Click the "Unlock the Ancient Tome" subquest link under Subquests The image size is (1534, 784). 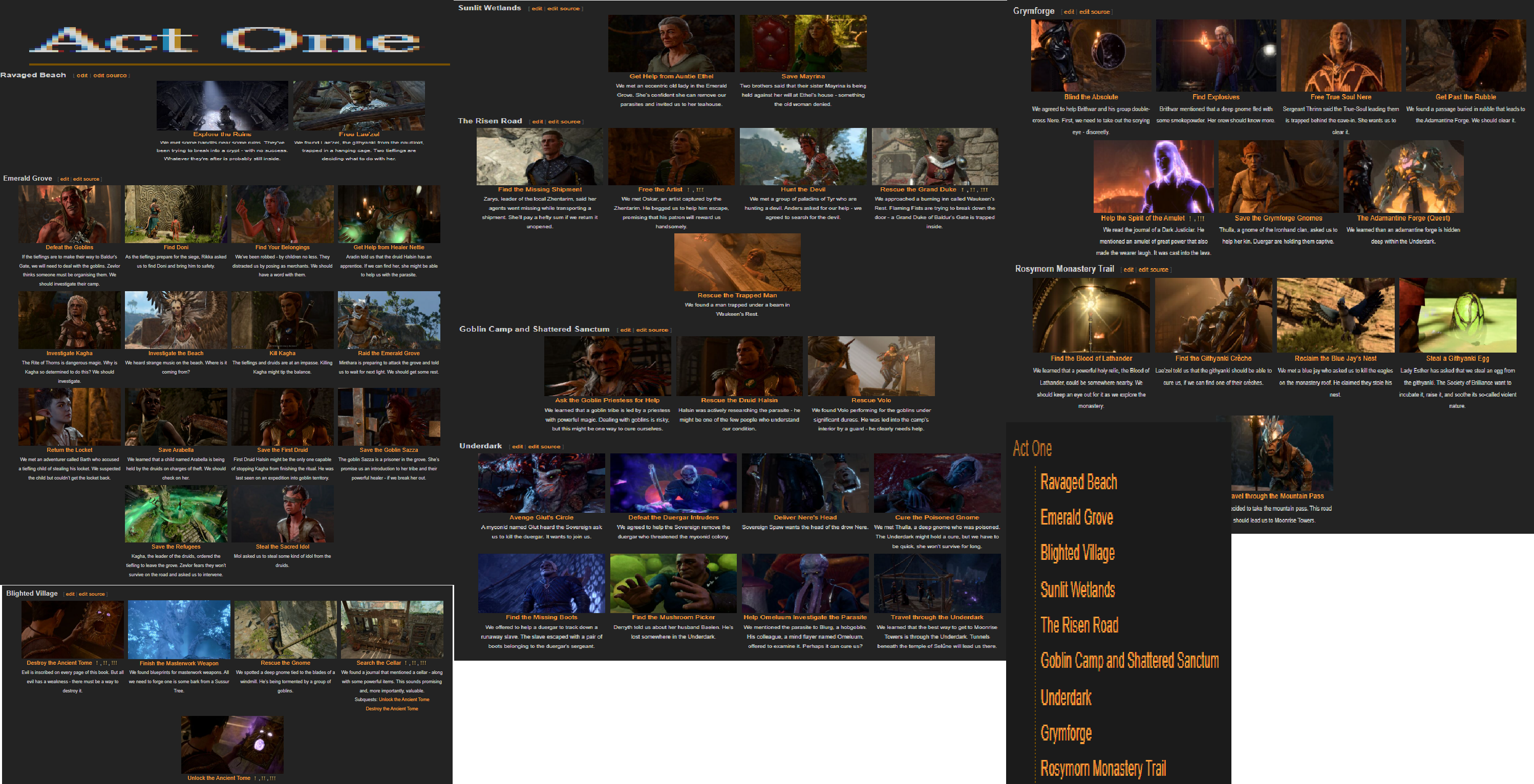point(404,700)
